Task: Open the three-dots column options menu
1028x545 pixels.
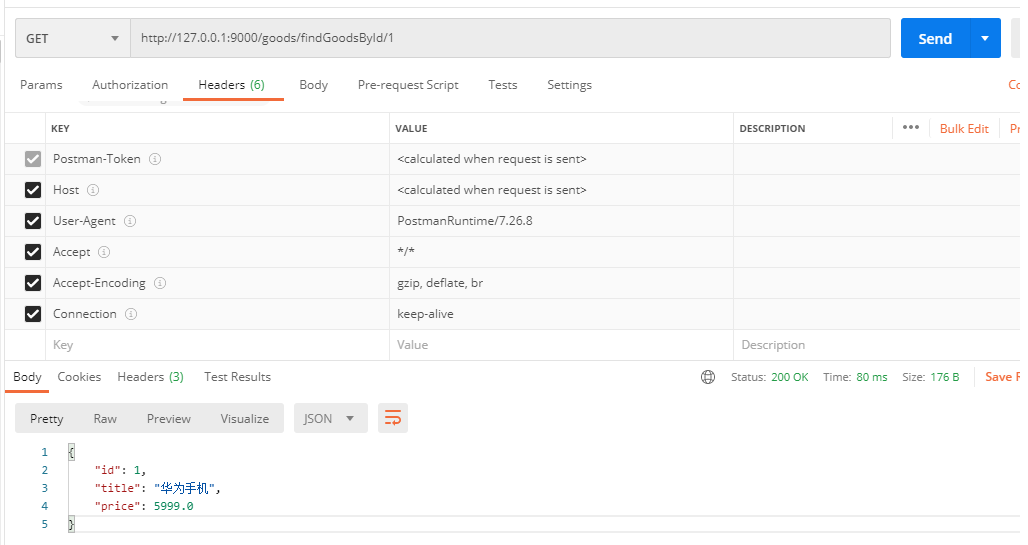Action: click(x=911, y=127)
